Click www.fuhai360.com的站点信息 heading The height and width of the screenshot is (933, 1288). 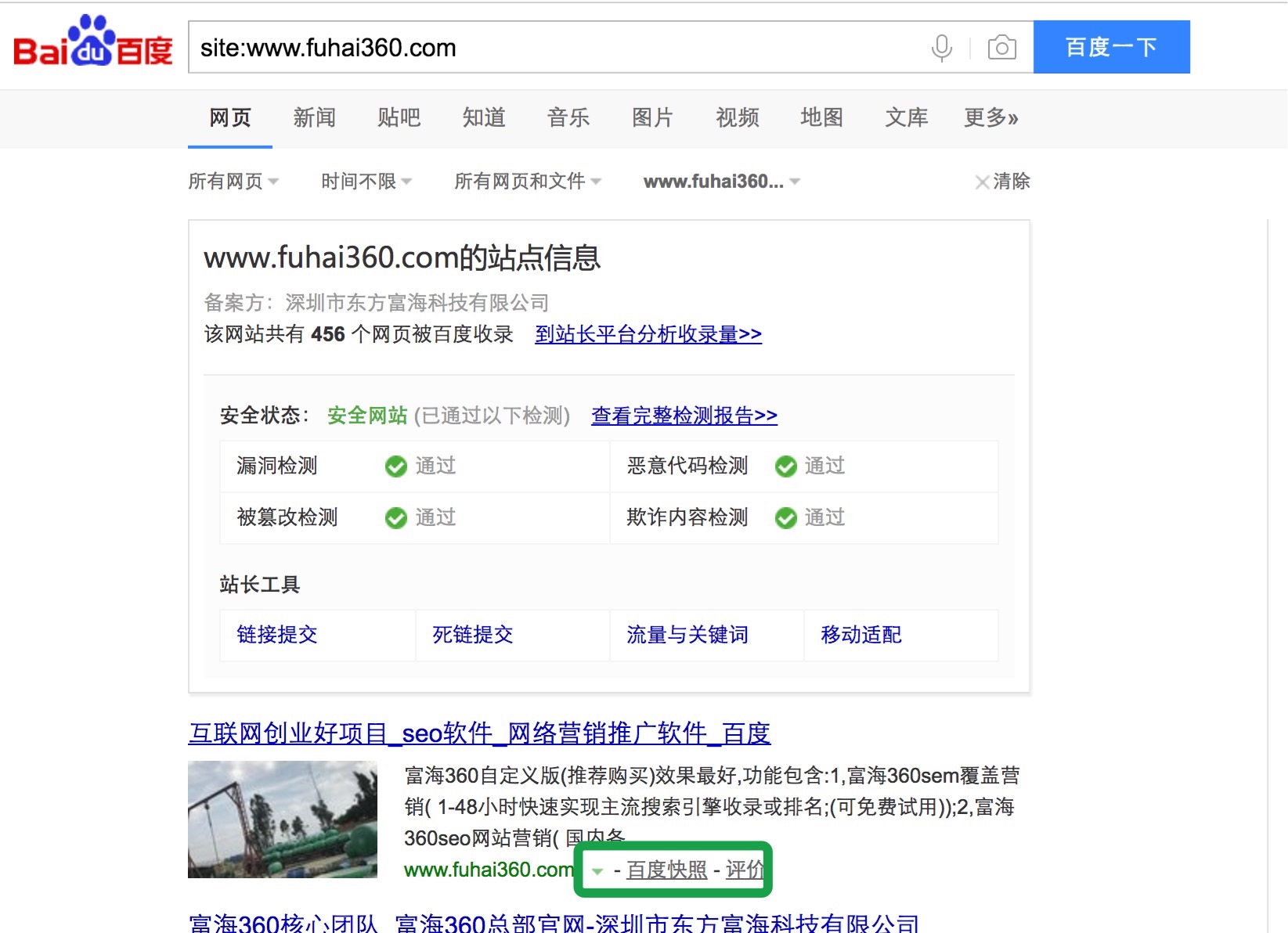[x=402, y=258]
